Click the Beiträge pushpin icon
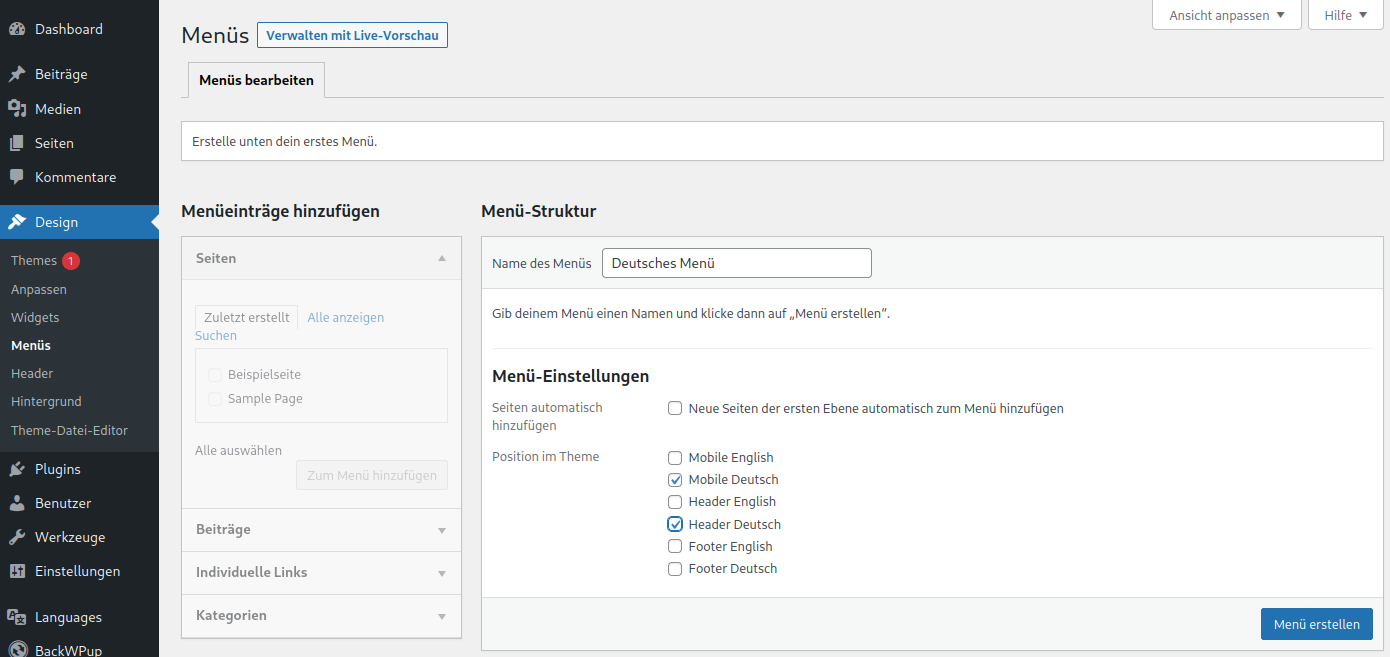This screenshot has width=1390, height=657. coord(17,74)
